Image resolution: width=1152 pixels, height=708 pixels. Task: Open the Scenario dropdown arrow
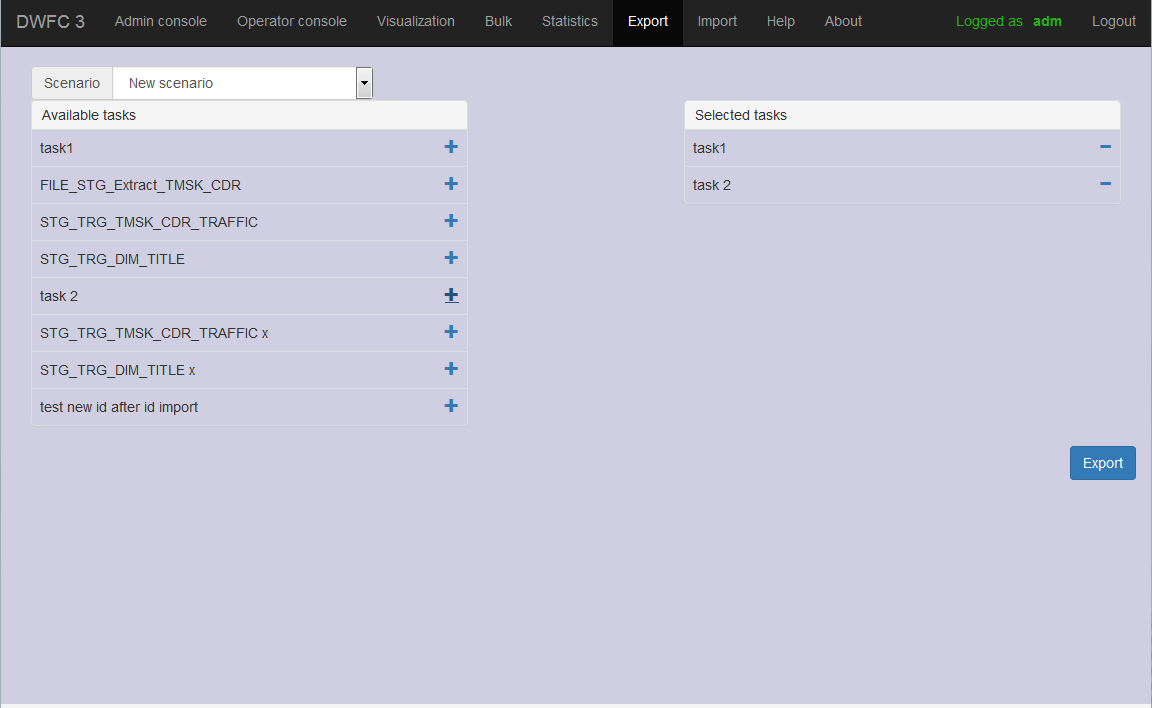pos(364,83)
